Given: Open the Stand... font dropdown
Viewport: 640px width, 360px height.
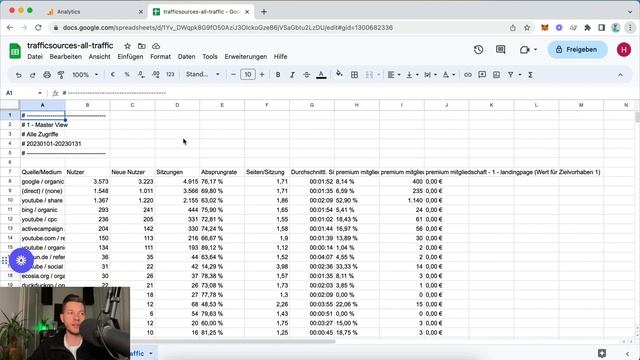Looking at the screenshot, I should [203, 74].
